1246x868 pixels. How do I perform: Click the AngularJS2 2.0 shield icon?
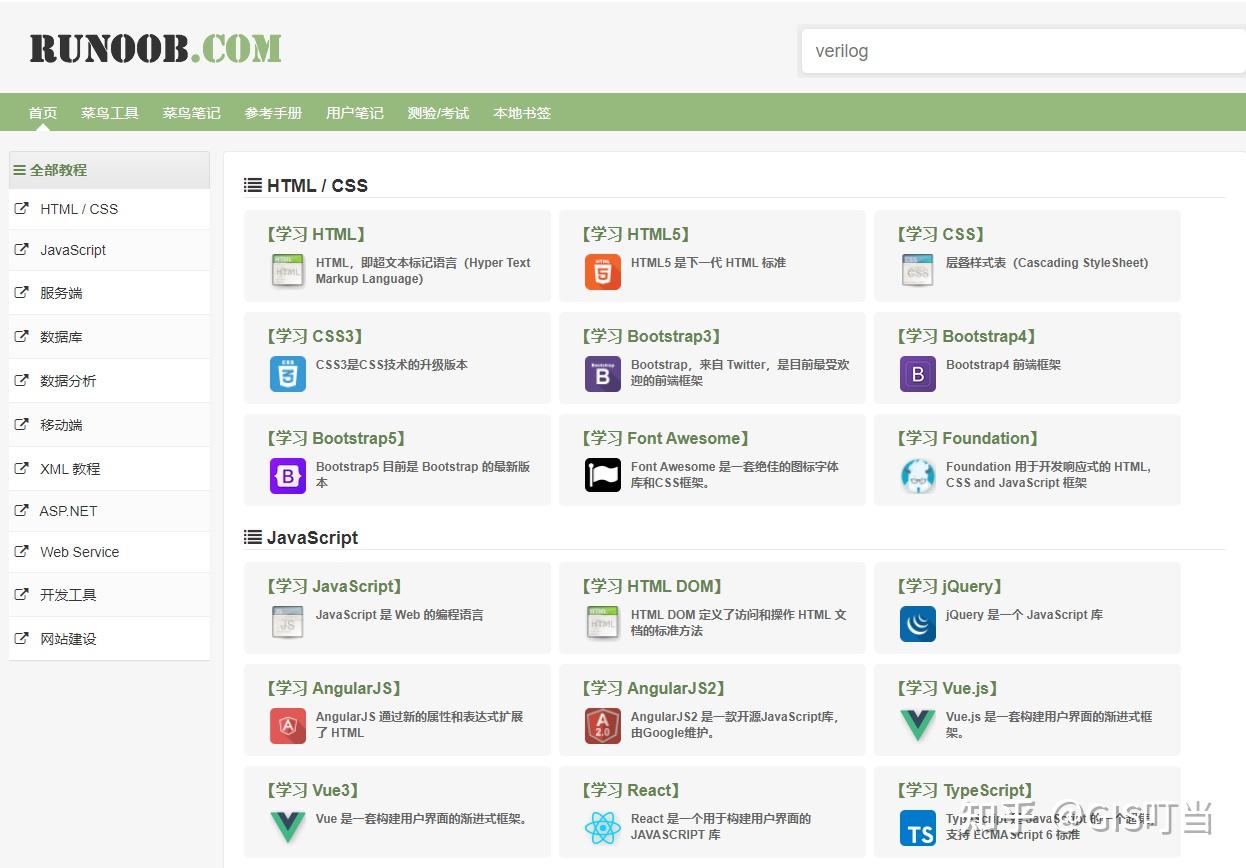click(x=603, y=725)
